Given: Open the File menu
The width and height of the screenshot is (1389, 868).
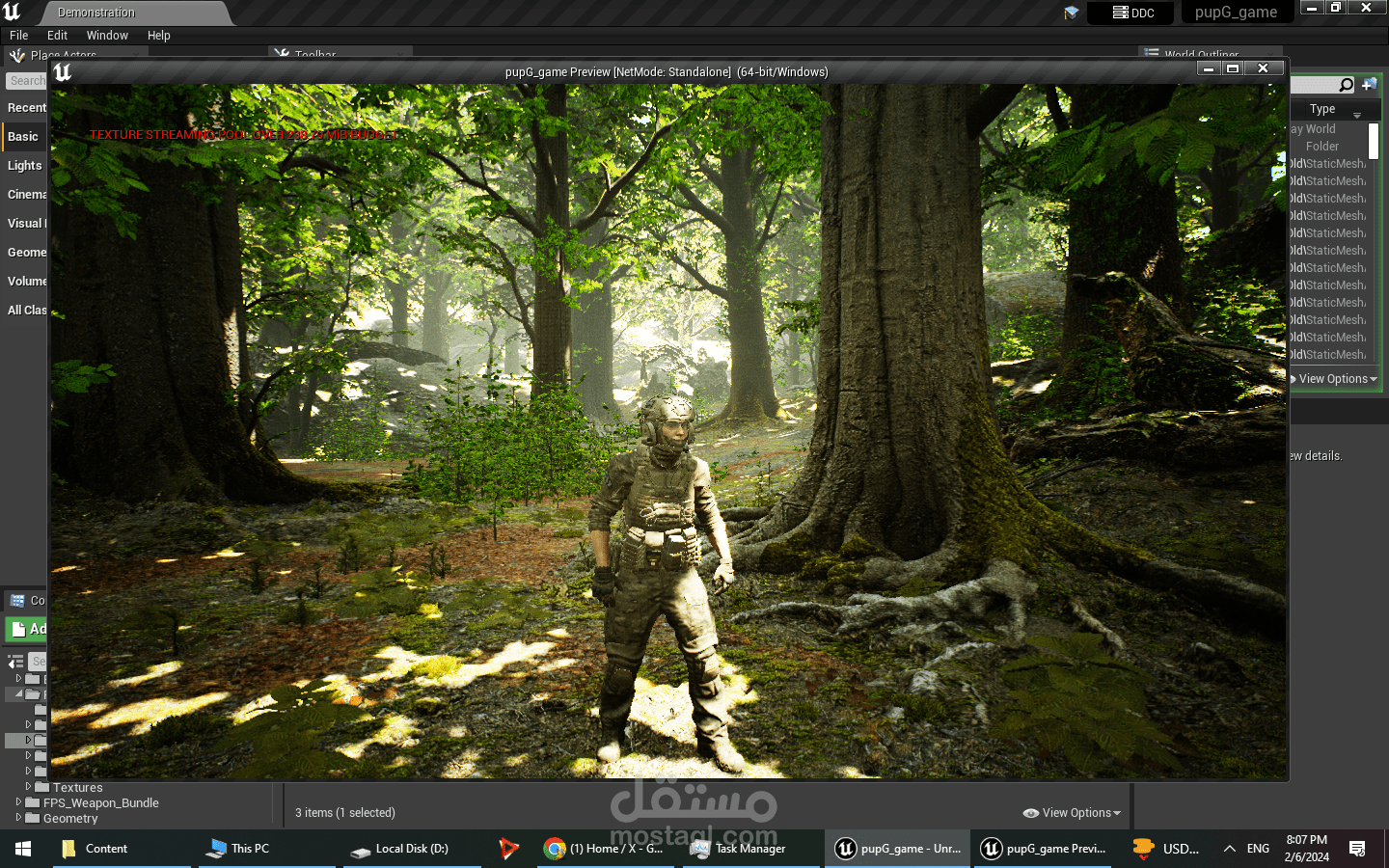Looking at the screenshot, I should tap(19, 36).
